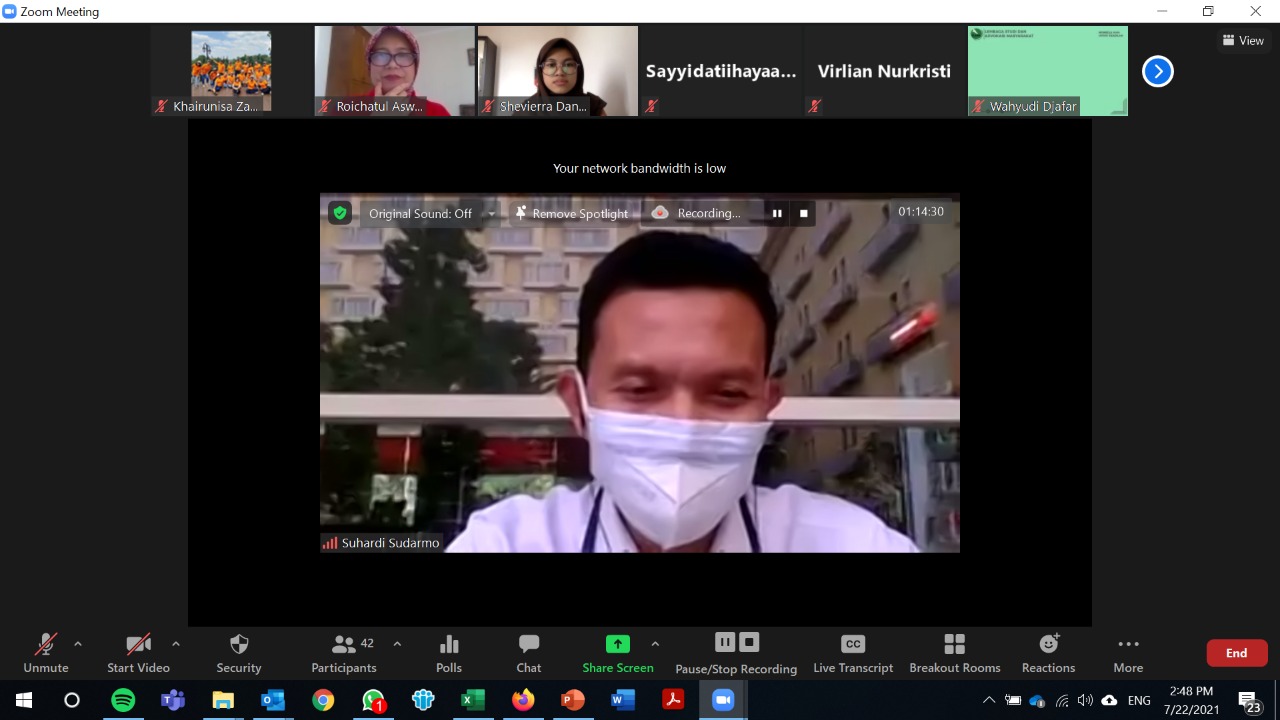Expand audio options arrow beside Unmute
This screenshot has width=1280, height=720.
coord(78,644)
